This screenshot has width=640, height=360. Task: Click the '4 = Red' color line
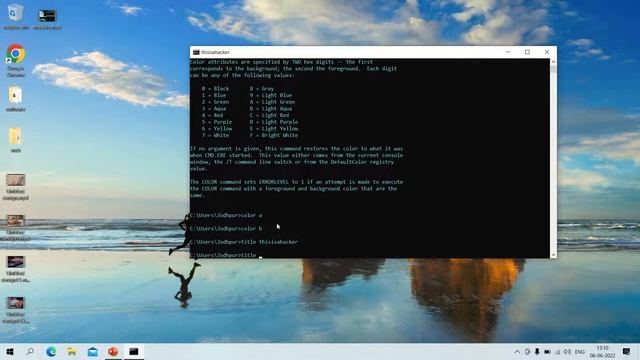212,116
